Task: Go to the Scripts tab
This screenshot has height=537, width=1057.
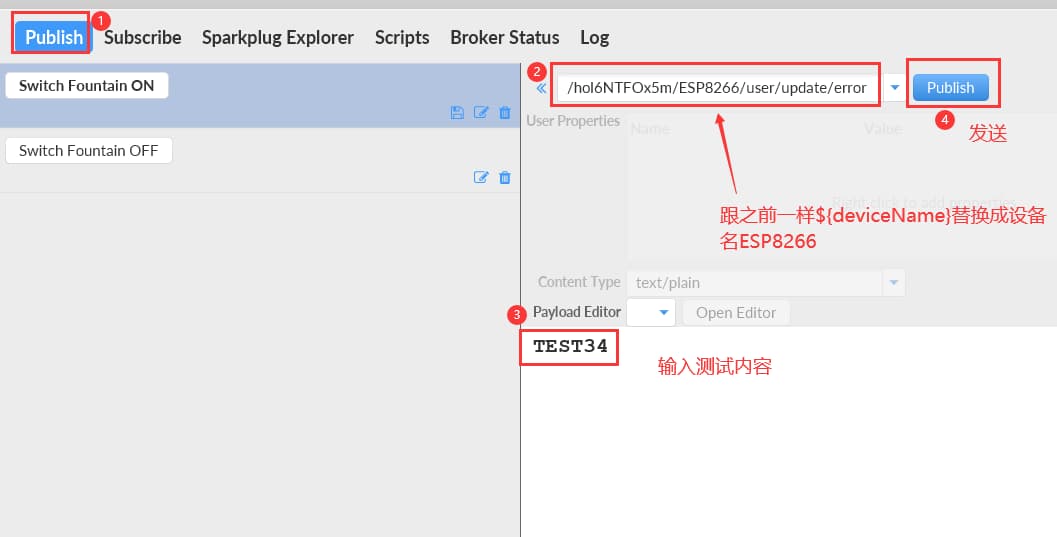Action: click(x=402, y=37)
